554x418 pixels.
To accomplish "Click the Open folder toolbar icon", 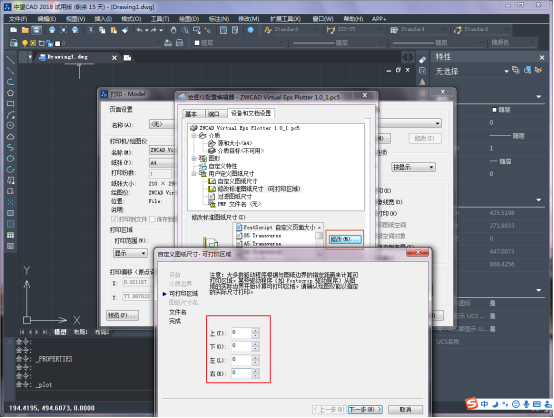I will coord(25,30).
